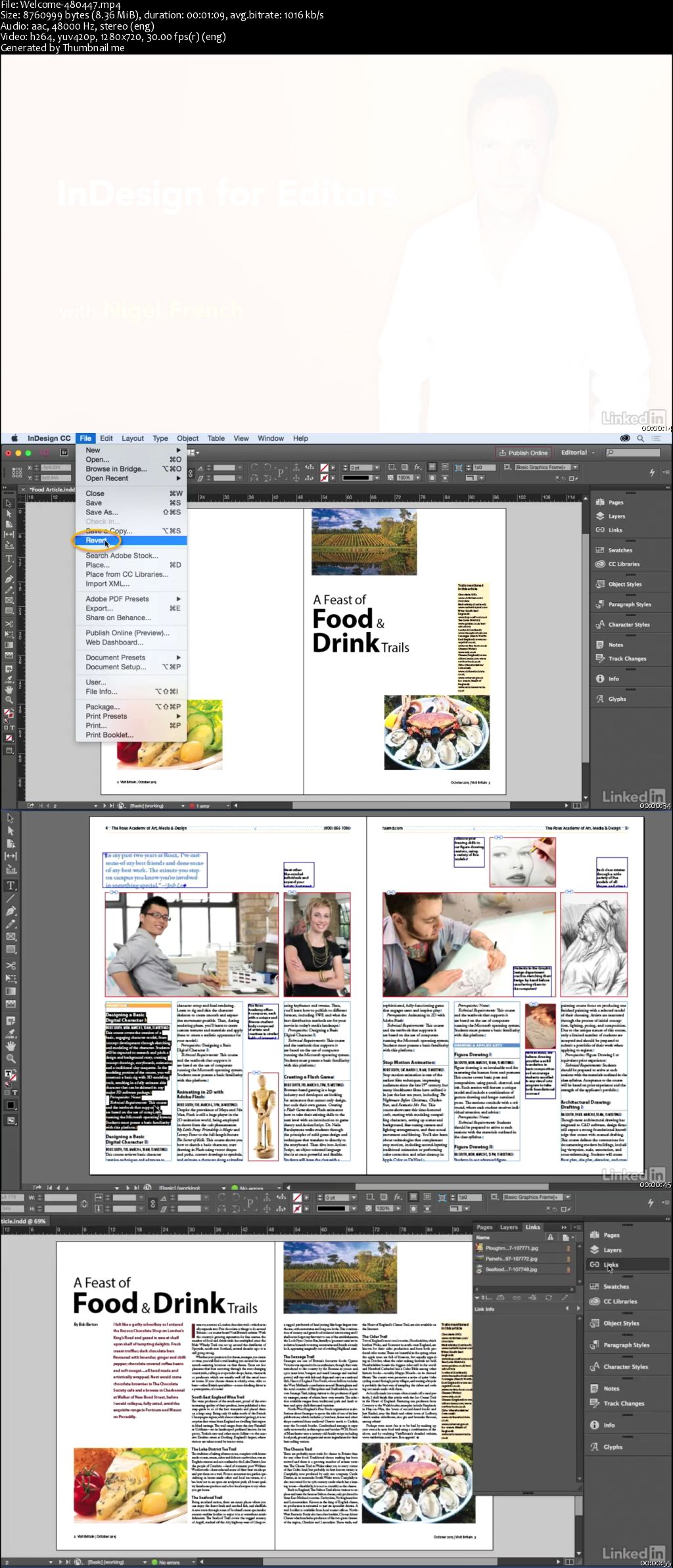Click the Bridge 'Br' icon in application bar
Viewport: 673px width, 1568px height.
tap(64, 453)
